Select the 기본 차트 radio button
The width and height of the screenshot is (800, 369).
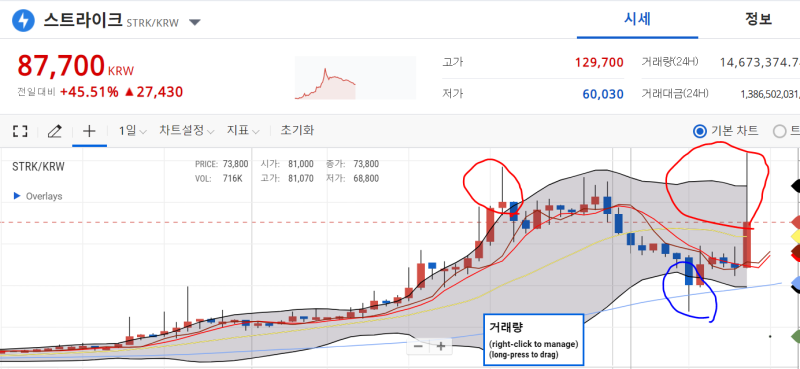point(699,131)
